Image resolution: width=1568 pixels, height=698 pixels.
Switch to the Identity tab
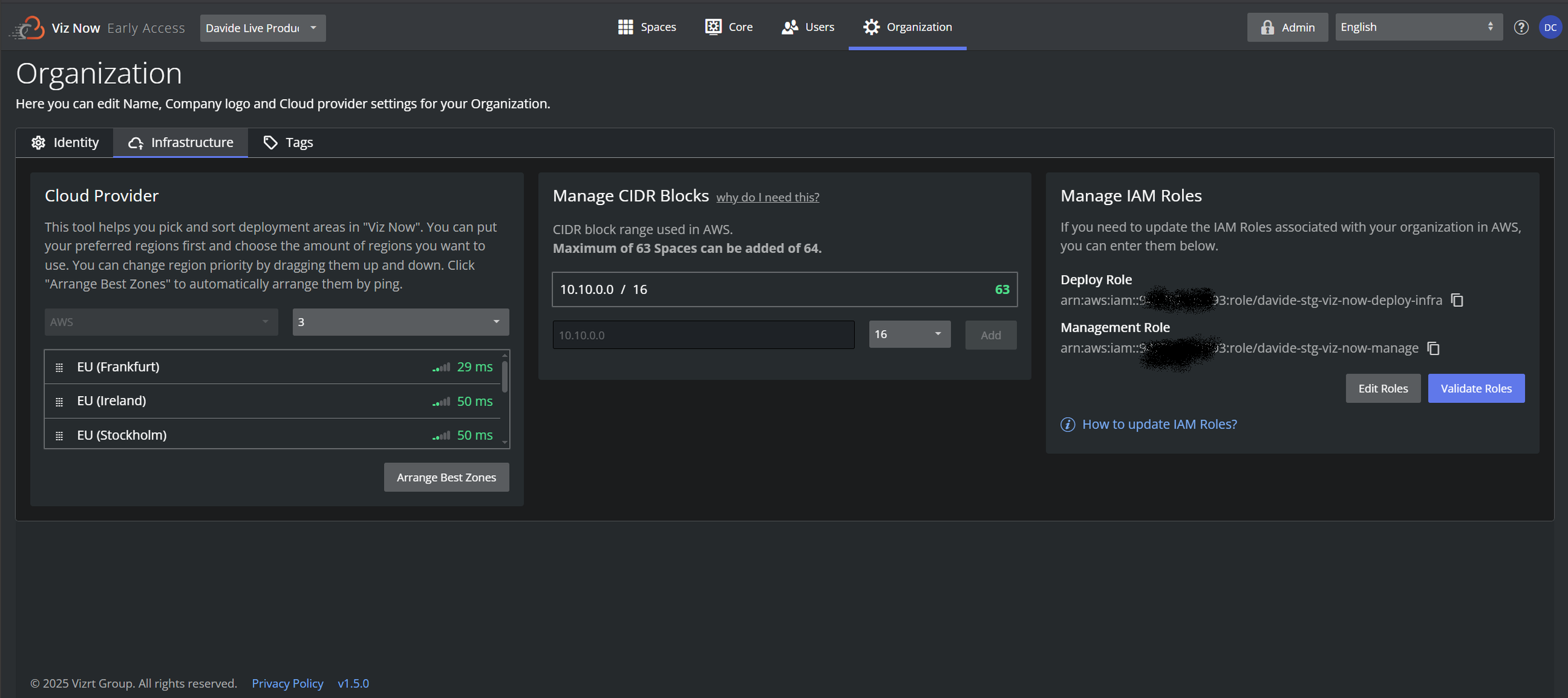coord(65,143)
